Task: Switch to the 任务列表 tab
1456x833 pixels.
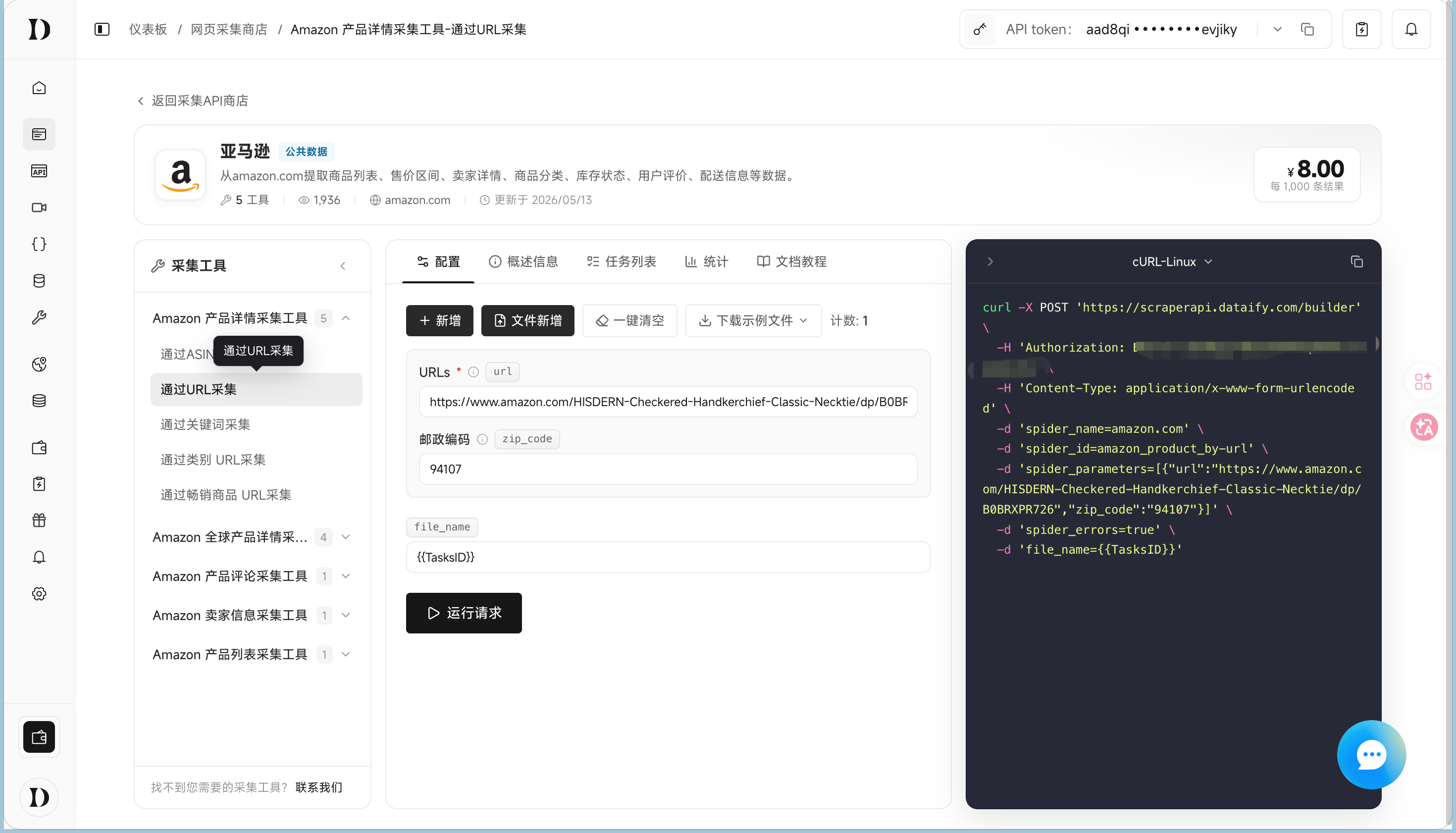Action: pos(622,262)
